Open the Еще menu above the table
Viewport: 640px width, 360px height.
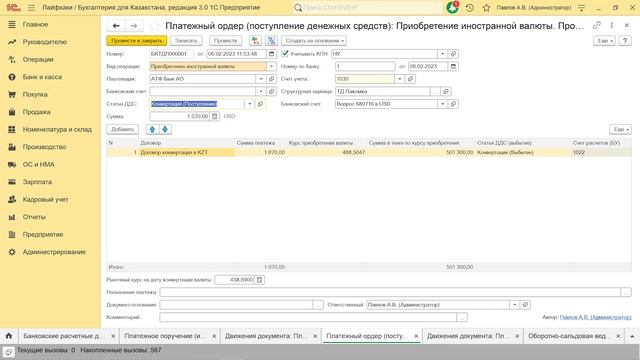tap(620, 129)
